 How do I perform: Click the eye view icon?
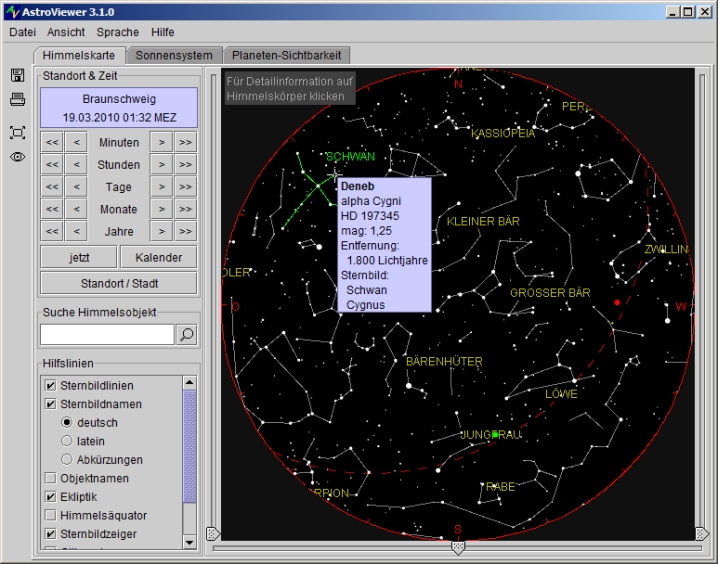[17, 156]
